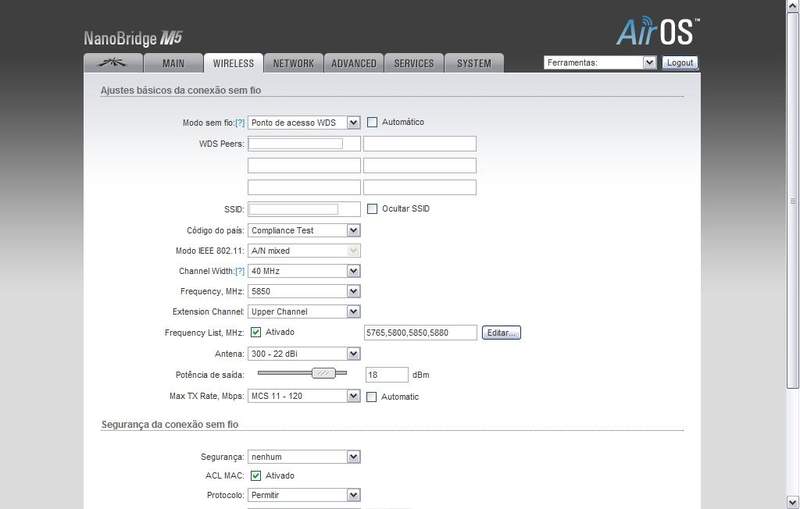Go to the NETWORK tab
Viewport: 800px width, 509px height.
(293, 63)
